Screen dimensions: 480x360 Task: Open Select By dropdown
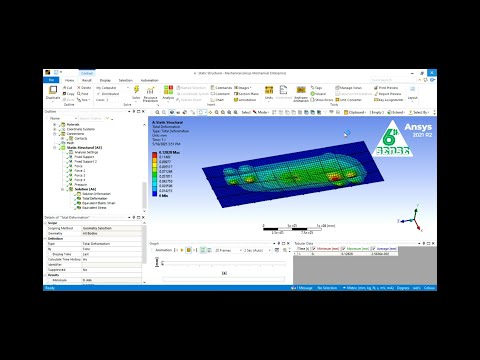419,112
